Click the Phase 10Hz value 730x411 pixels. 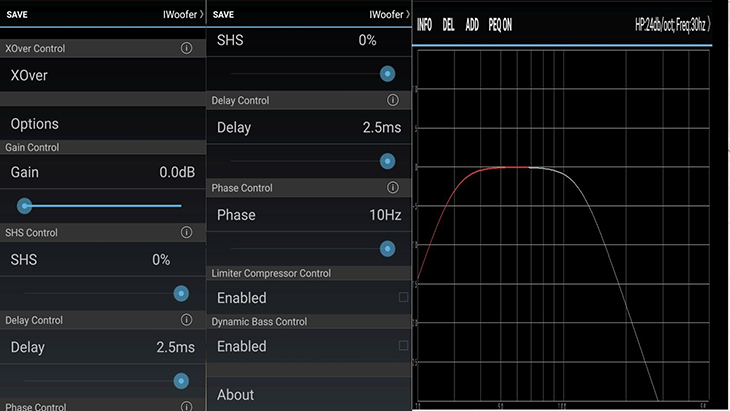pos(385,215)
